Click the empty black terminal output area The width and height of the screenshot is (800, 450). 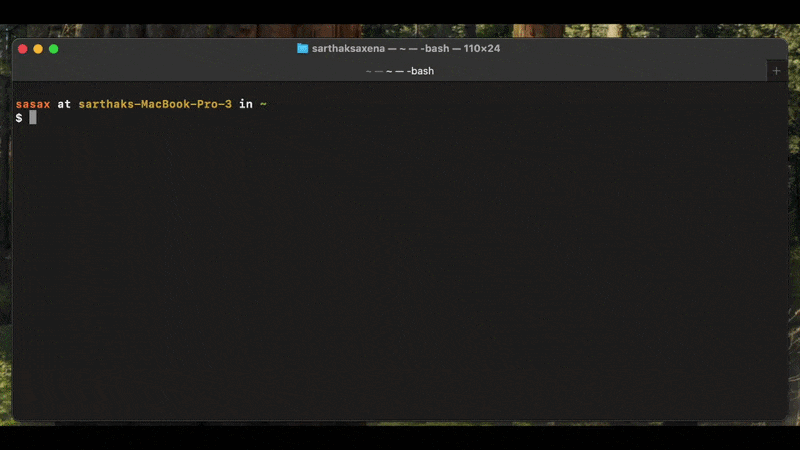[x=400, y=270]
